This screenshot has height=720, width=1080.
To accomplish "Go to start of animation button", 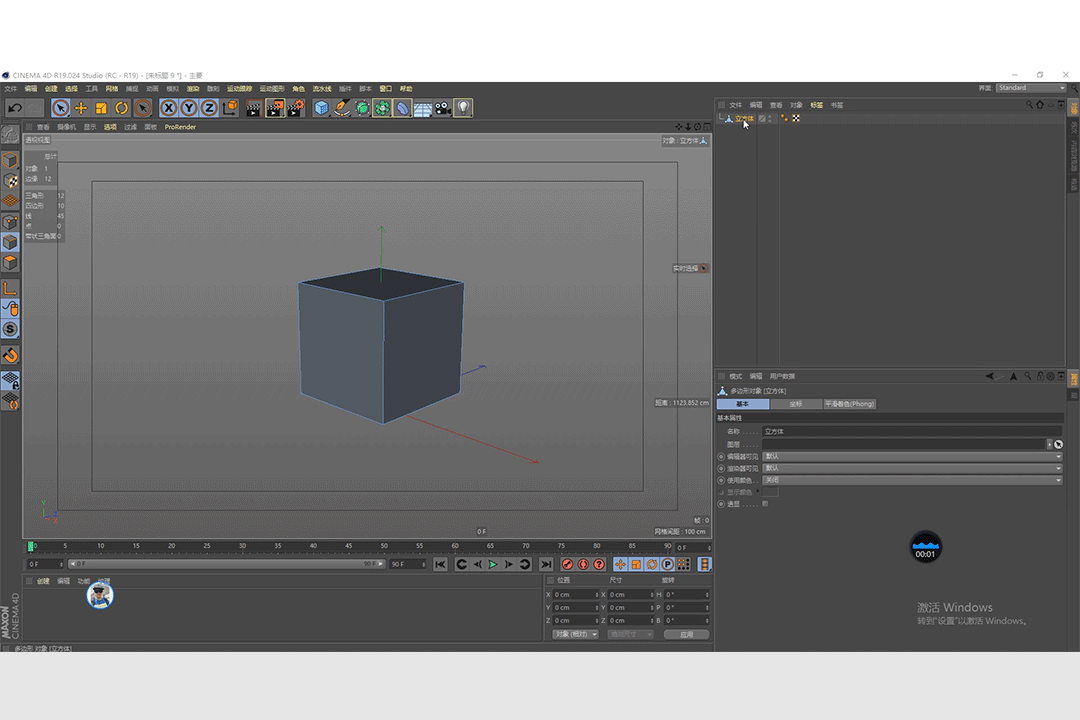I will click(x=441, y=564).
